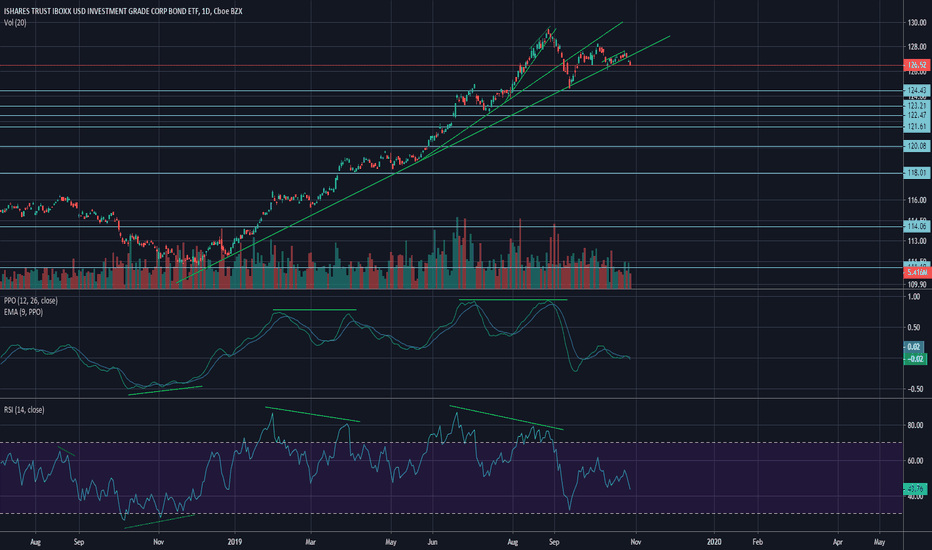932x550 pixels.
Task: Select the descending green line above RSI August peaks
Action: click(506, 417)
